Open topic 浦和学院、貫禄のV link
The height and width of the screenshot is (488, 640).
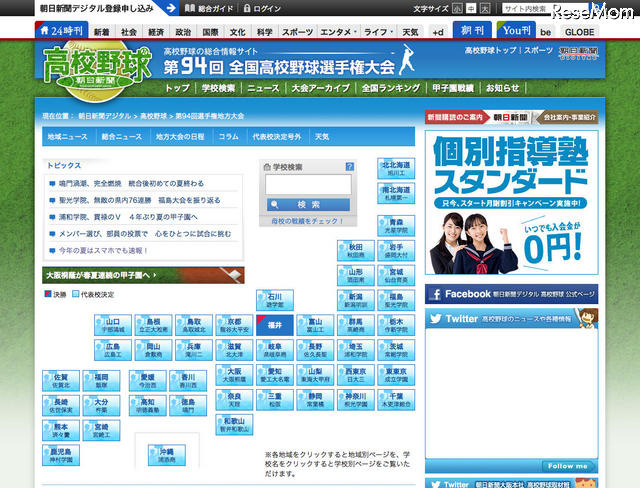point(128,217)
